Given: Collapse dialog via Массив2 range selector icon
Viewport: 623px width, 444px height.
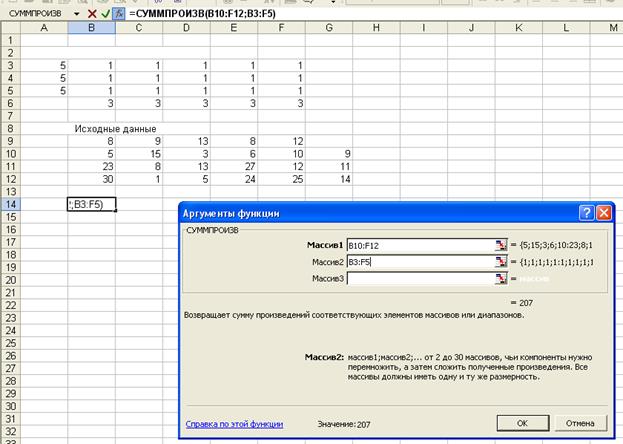Looking at the screenshot, I should click(501, 262).
